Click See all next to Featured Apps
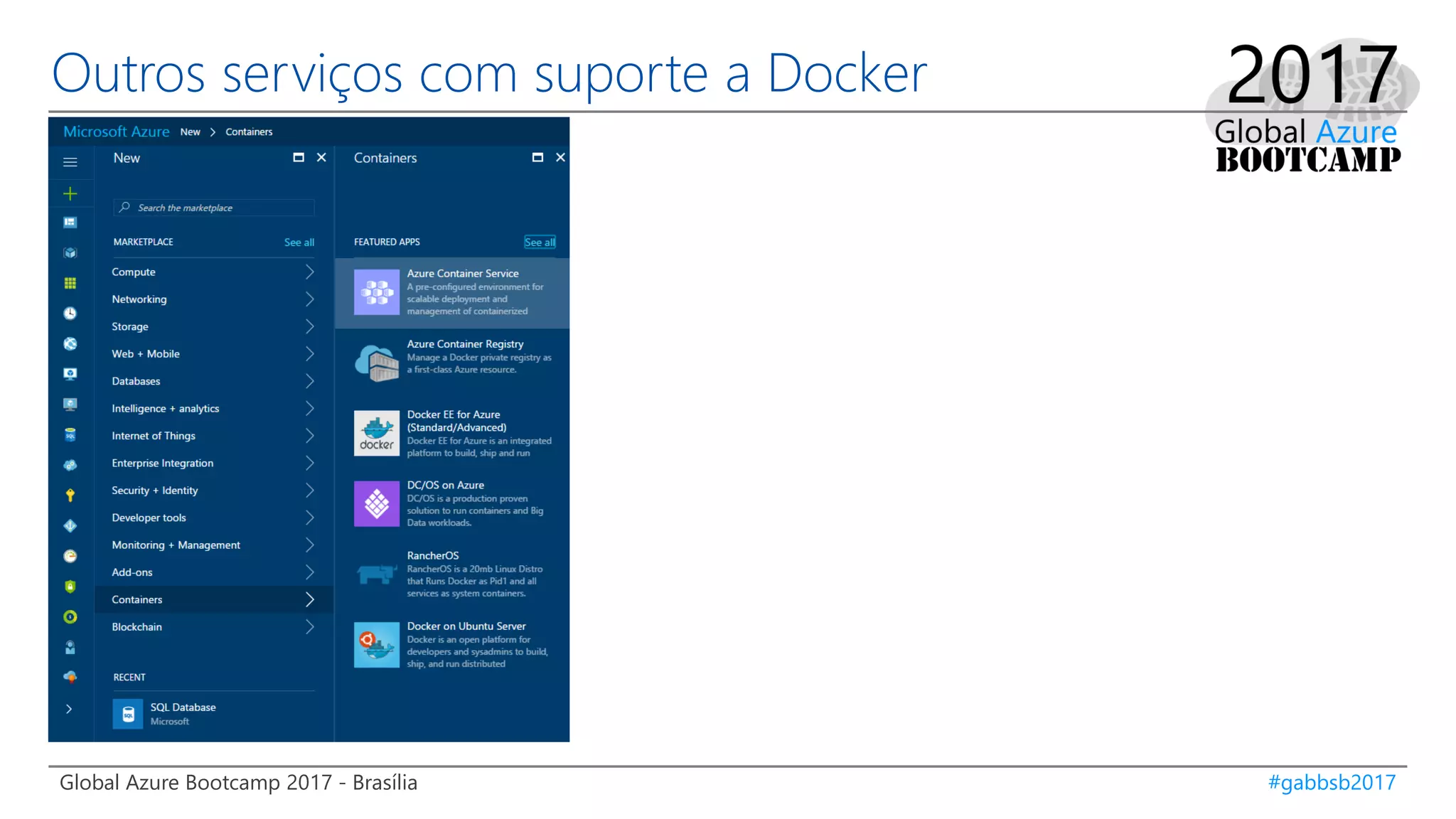Viewport: 1456px width, 819px height. (540, 242)
